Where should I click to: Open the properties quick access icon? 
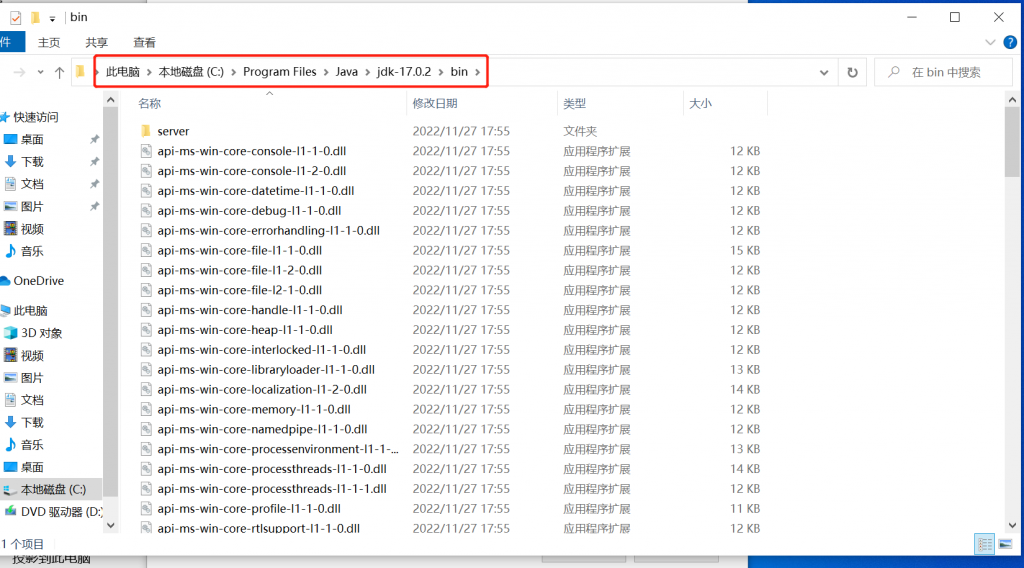click(x=16, y=18)
